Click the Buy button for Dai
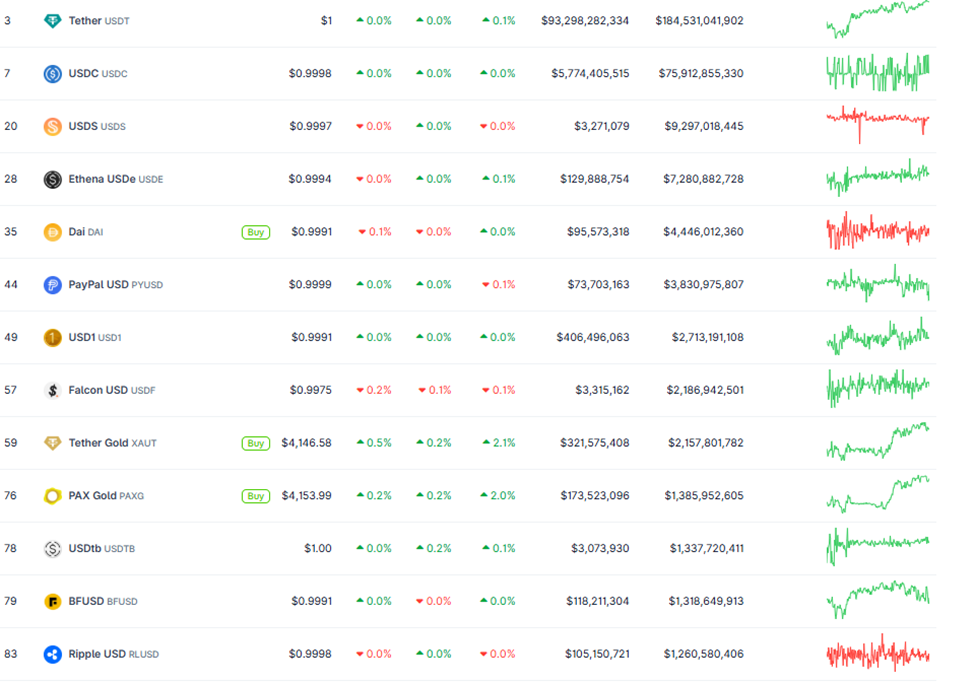The width and height of the screenshot is (975, 684). click(x=256, y=231)
